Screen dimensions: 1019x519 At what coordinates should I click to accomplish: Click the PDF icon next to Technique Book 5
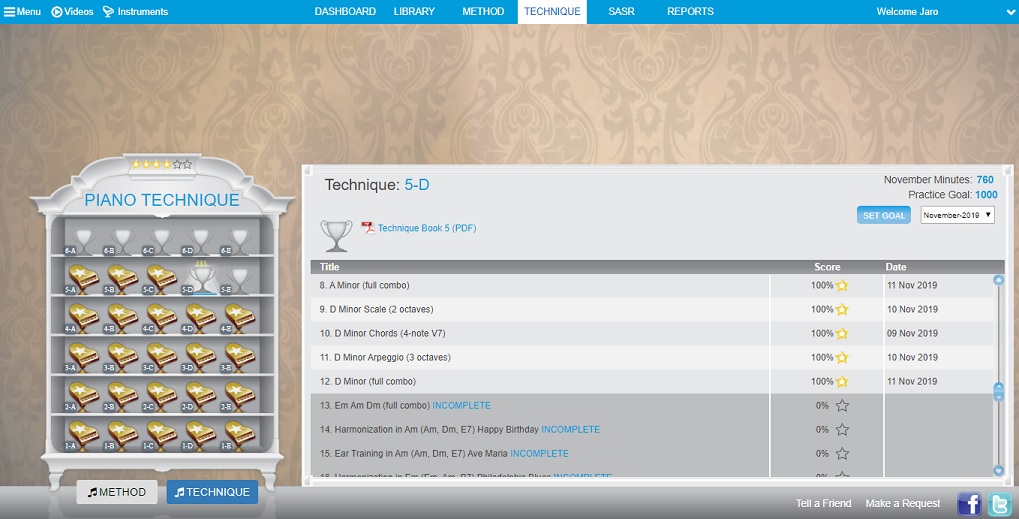tap(368, 228)
